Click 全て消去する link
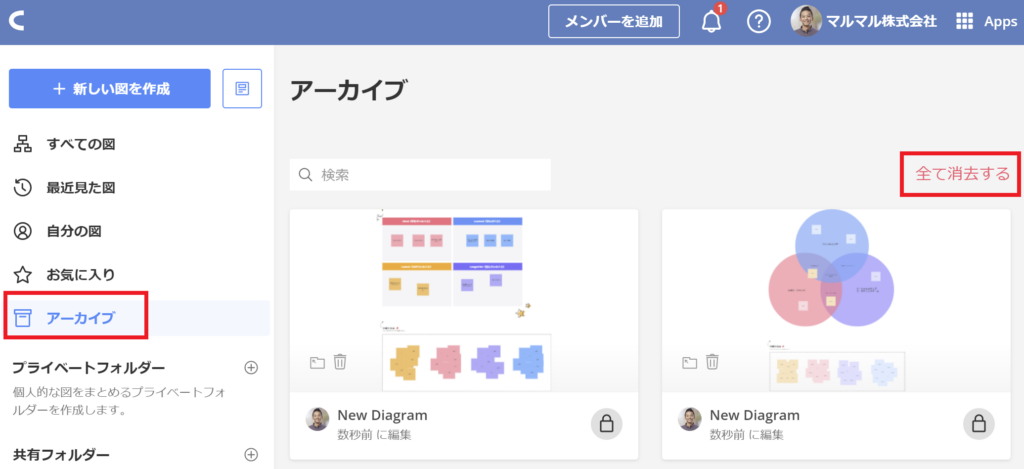Viewport: 1024px width, 469px height. point(962,174)
